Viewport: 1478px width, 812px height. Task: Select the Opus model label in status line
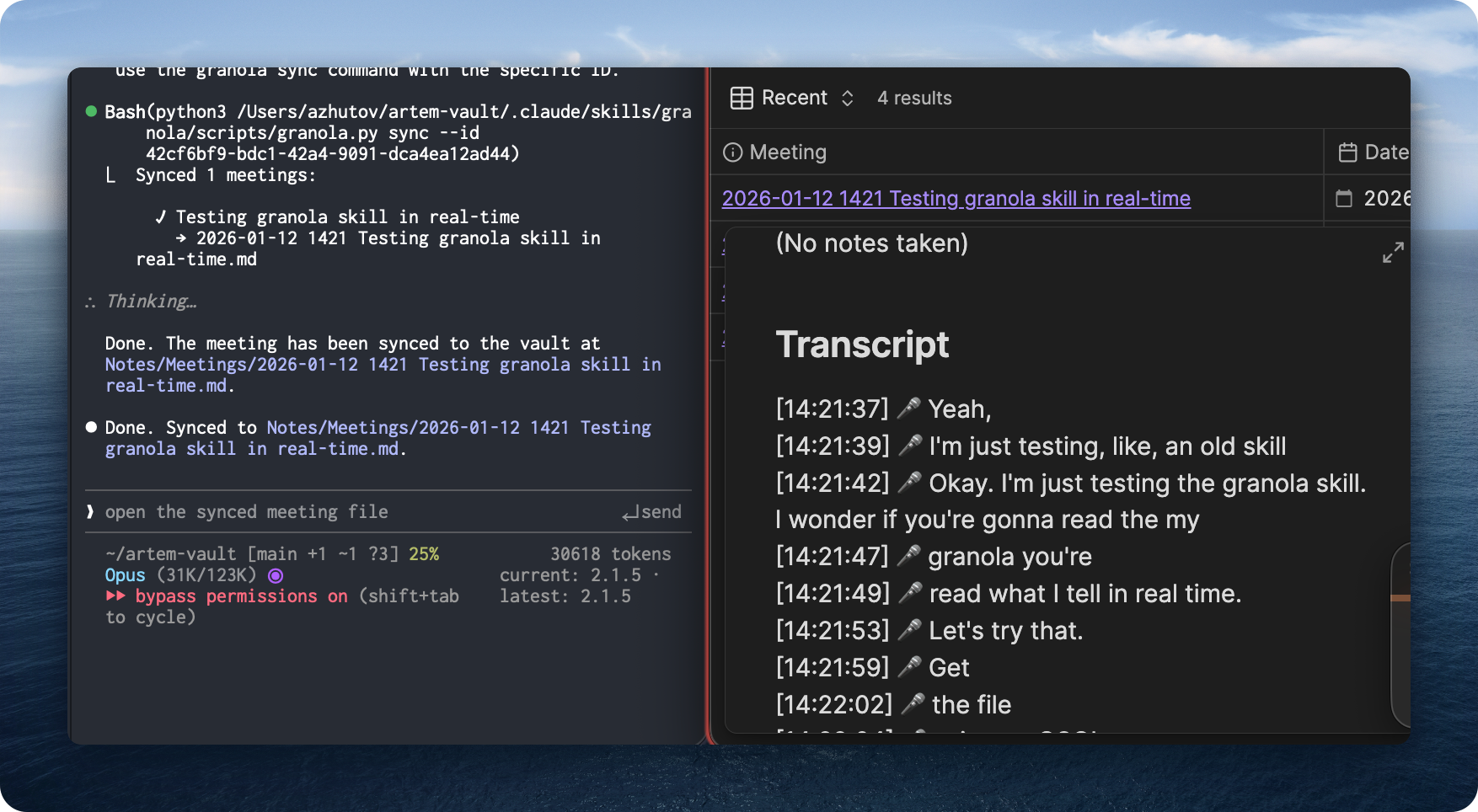[x=125, y=575]
